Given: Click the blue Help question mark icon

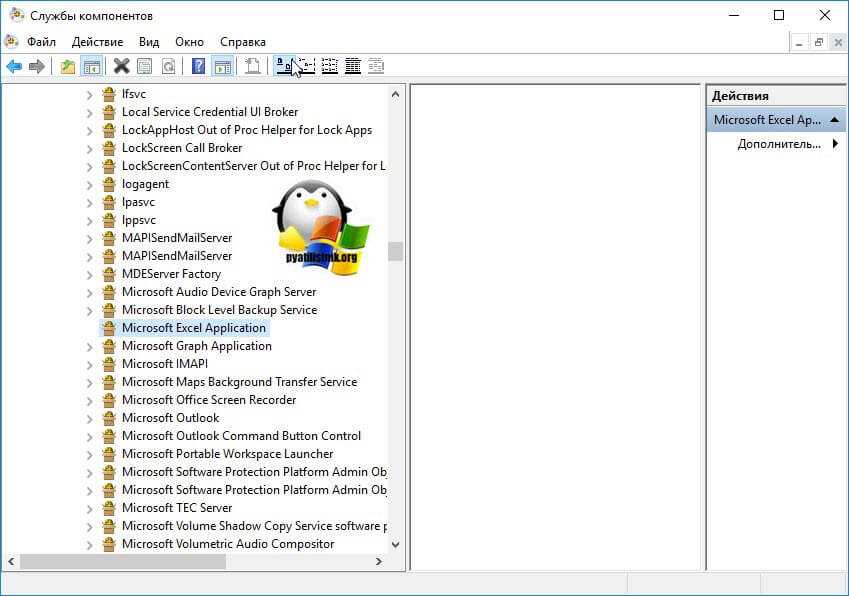Looking at the screenshot, I should click(198, 67).
